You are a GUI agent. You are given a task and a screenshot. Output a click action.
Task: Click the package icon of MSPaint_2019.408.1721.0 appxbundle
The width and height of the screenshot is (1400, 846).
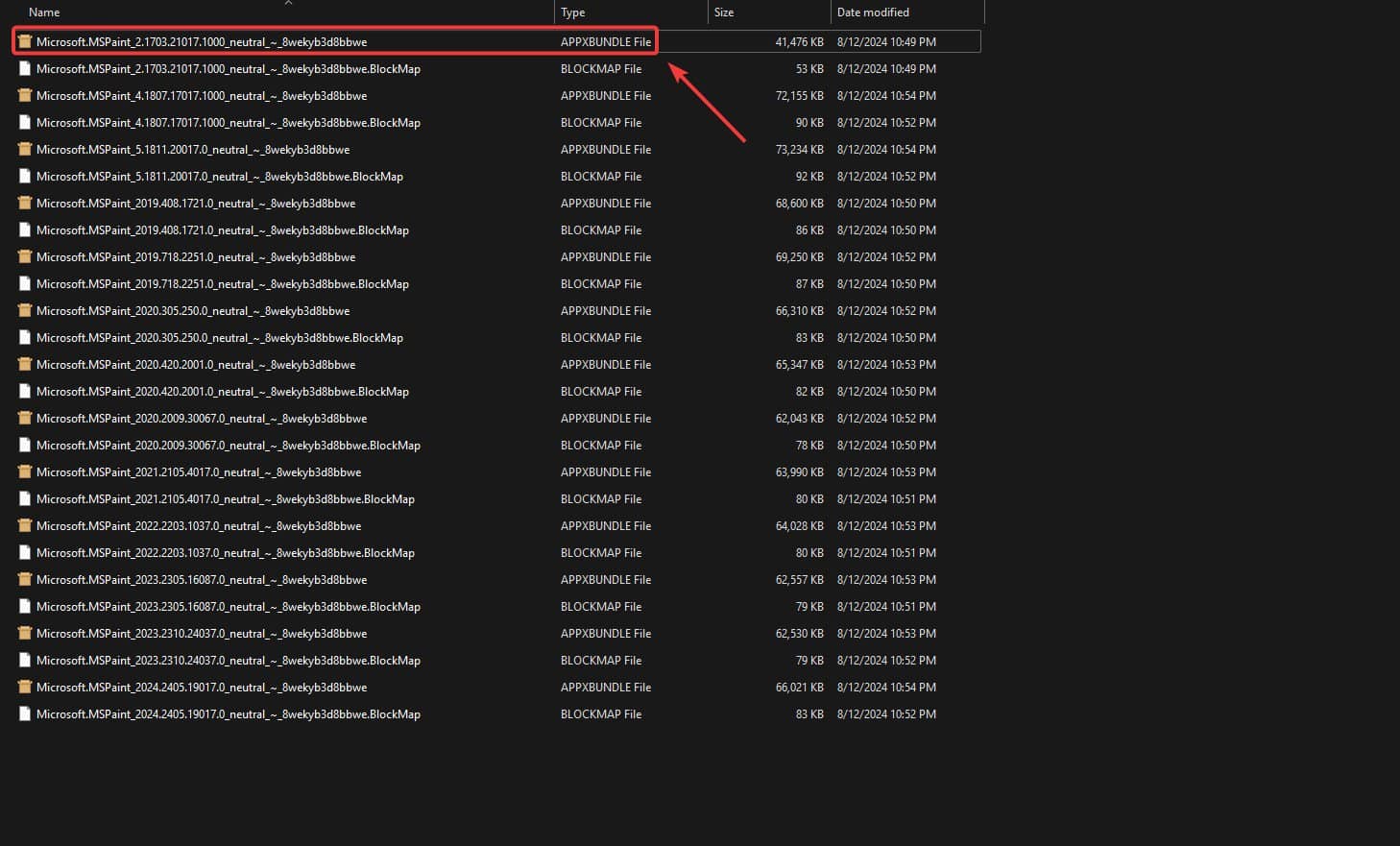pyautogui.click(x=25, y=203)
